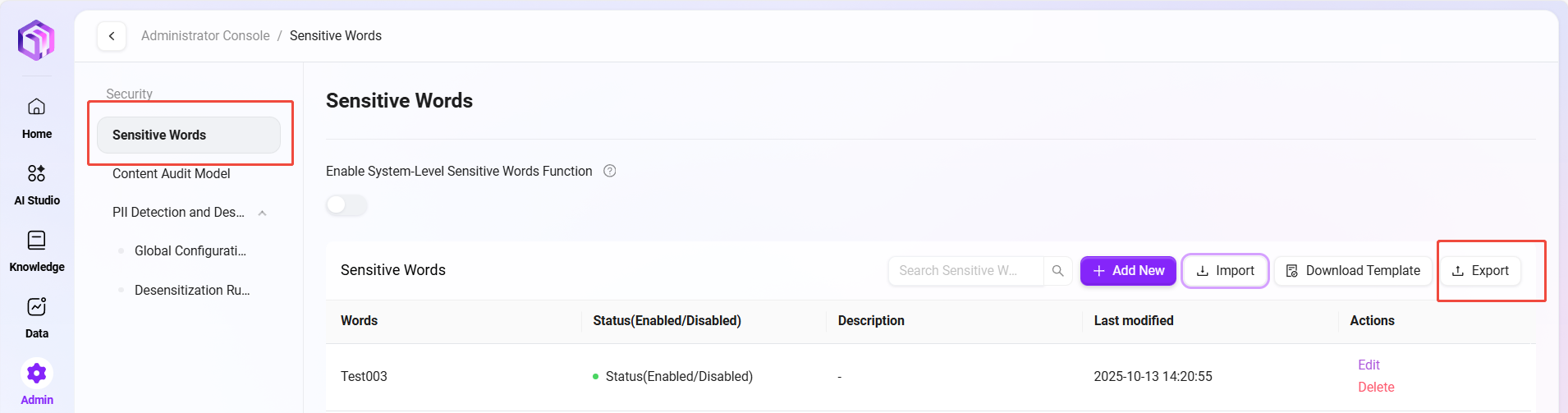
Task: Click the back arrow button
Action: point(112,36)
